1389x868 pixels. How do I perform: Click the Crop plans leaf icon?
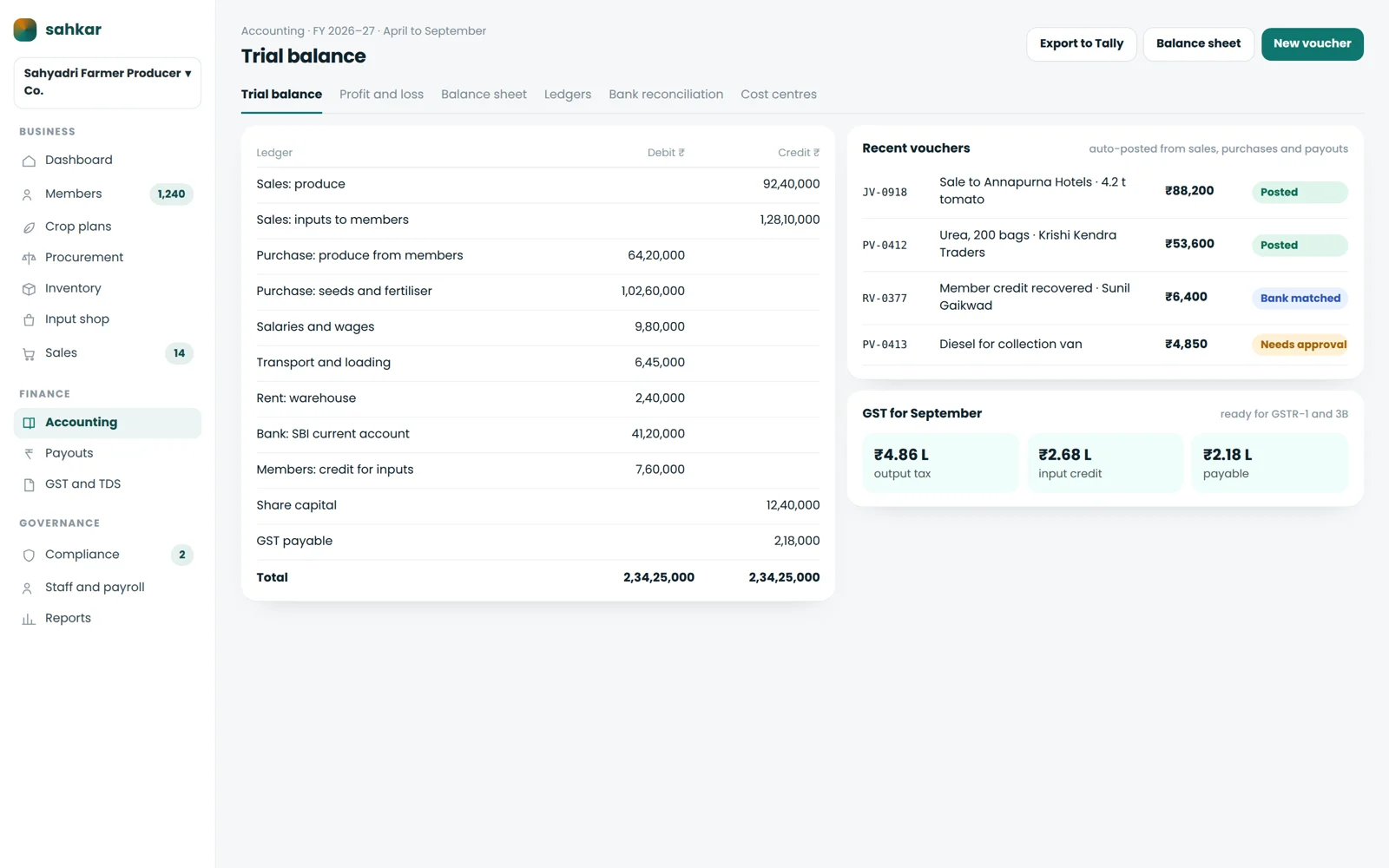coord(29,227)
